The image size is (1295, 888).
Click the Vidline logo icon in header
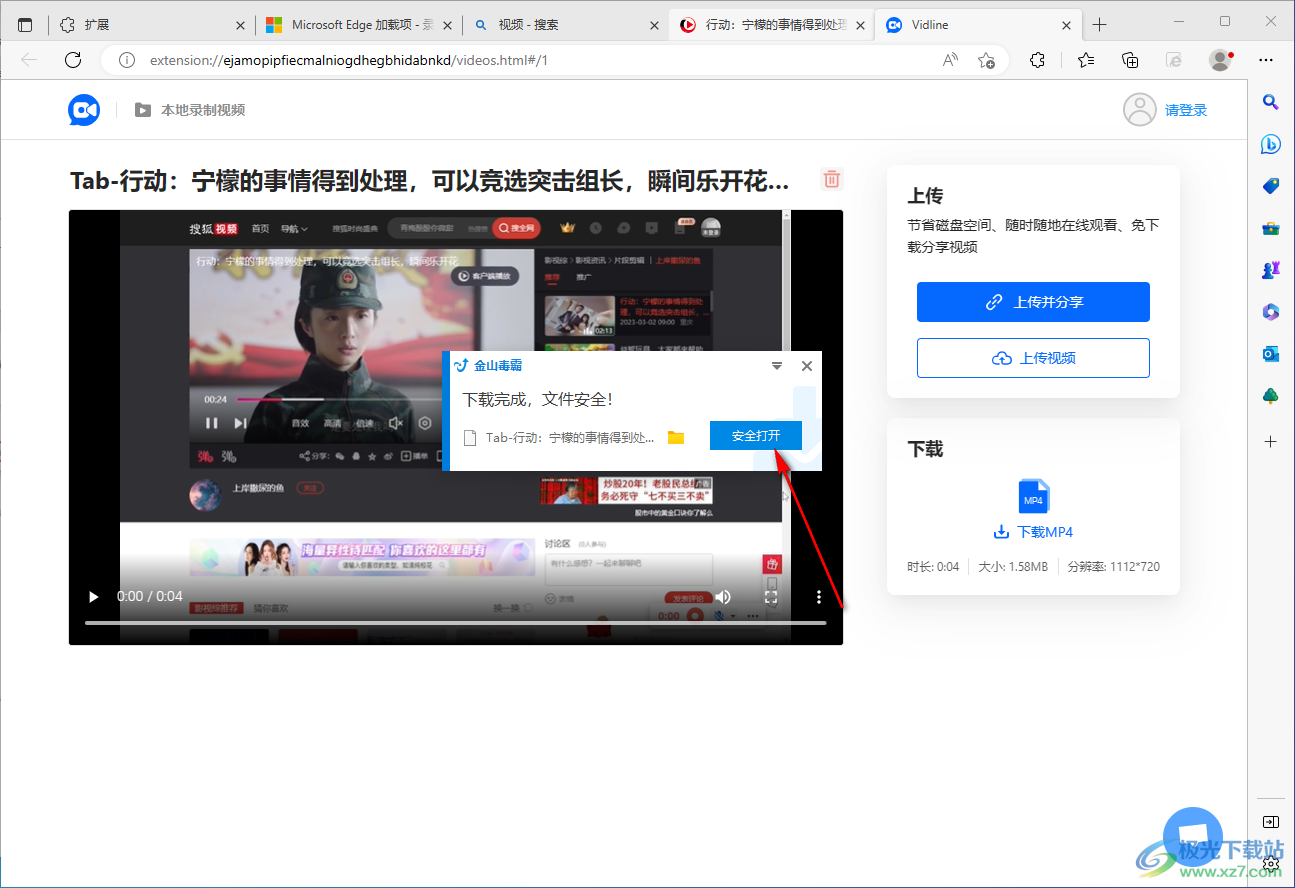(84, 110)
